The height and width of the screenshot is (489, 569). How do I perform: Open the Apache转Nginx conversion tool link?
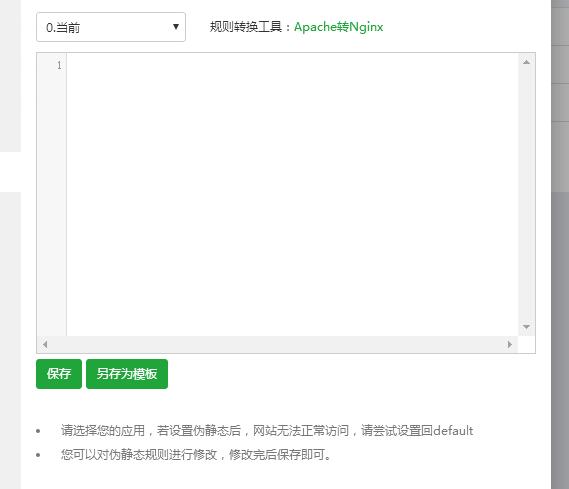(338, 27)
